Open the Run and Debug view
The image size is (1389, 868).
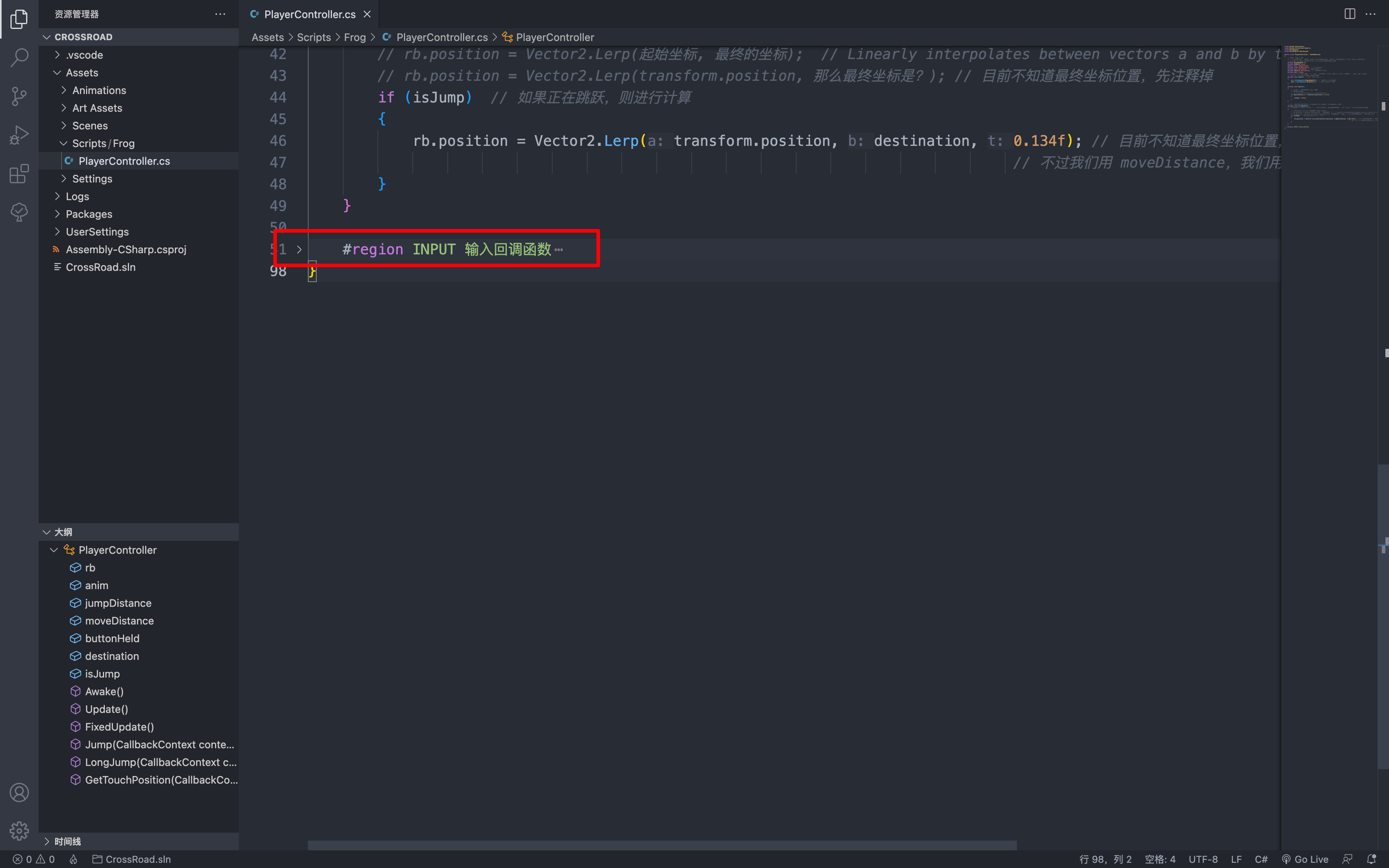click(19, 135)
